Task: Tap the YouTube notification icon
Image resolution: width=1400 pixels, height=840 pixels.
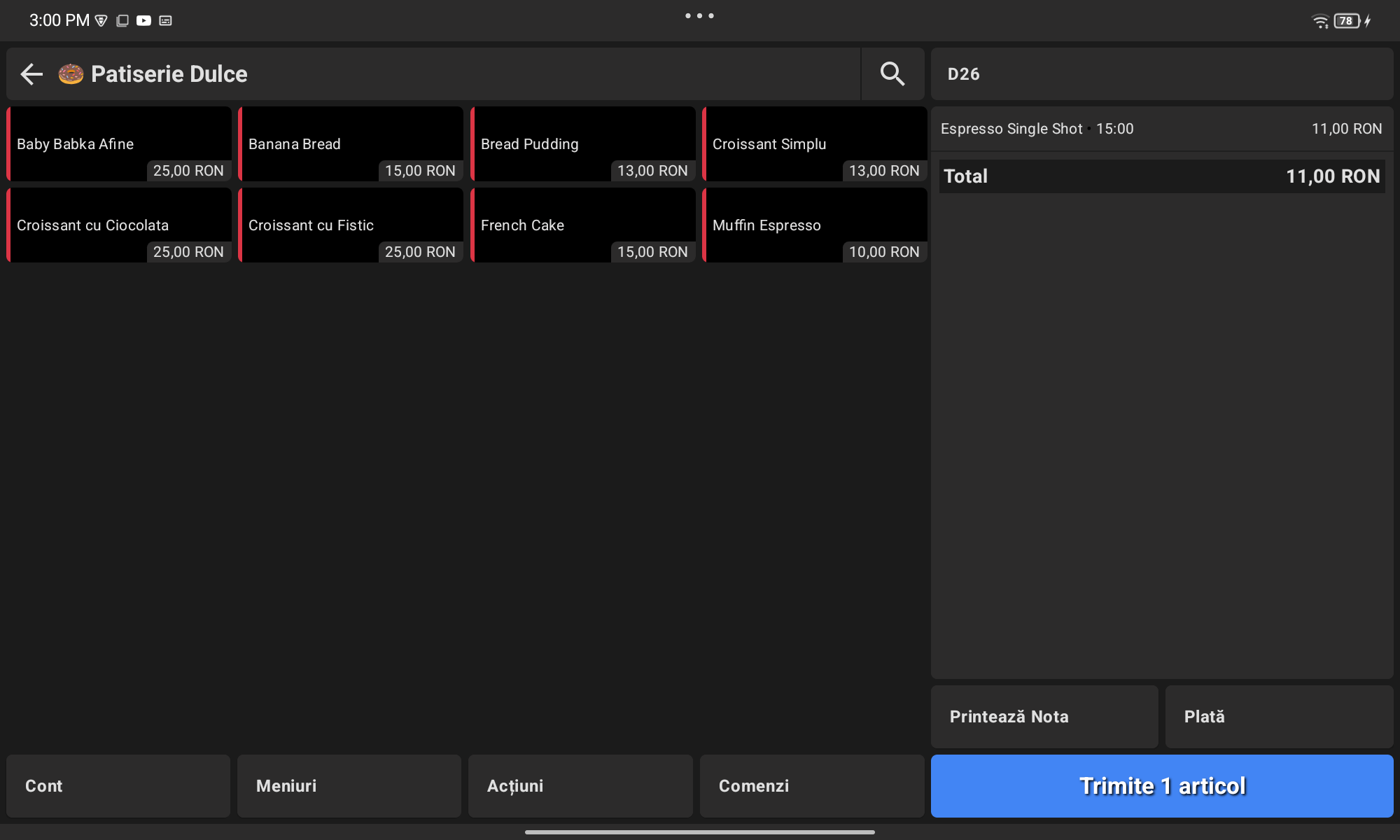Action: 143,21
